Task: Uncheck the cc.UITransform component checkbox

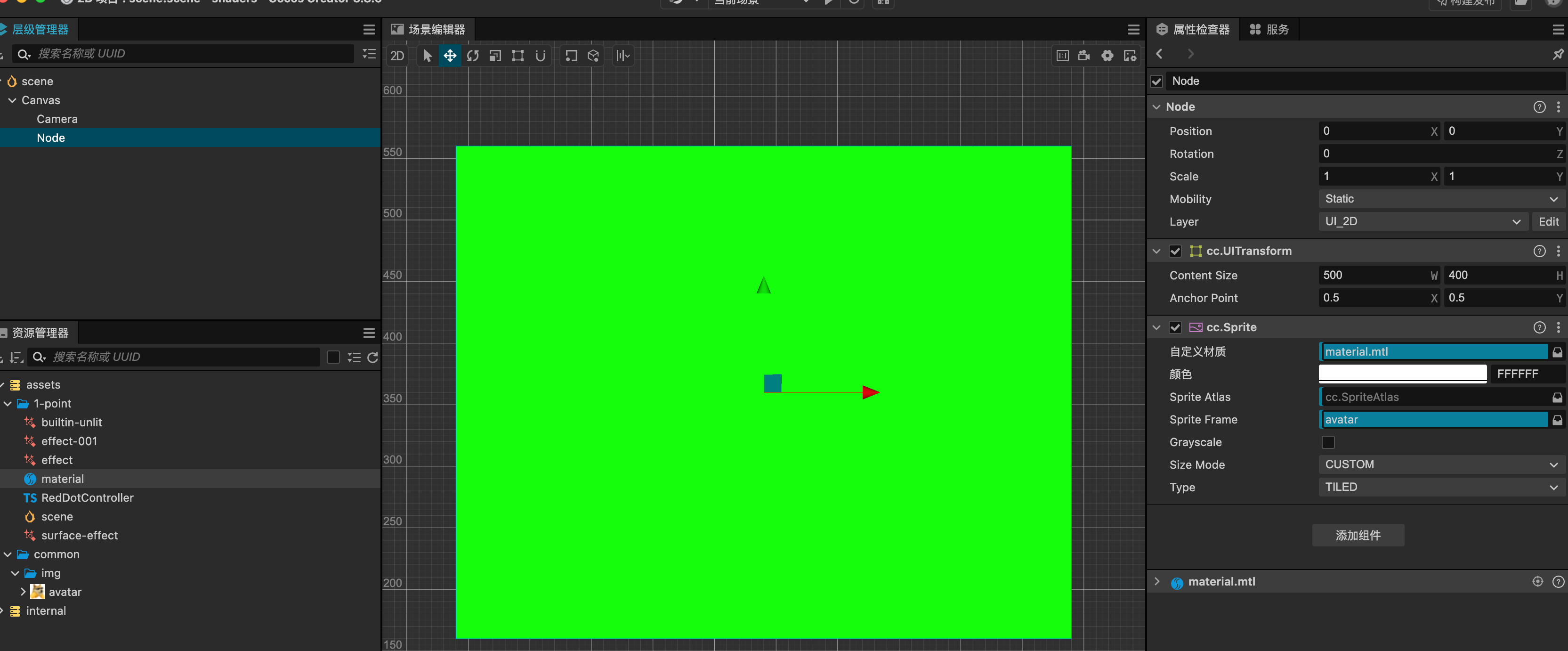Action: pos(1175,252)
